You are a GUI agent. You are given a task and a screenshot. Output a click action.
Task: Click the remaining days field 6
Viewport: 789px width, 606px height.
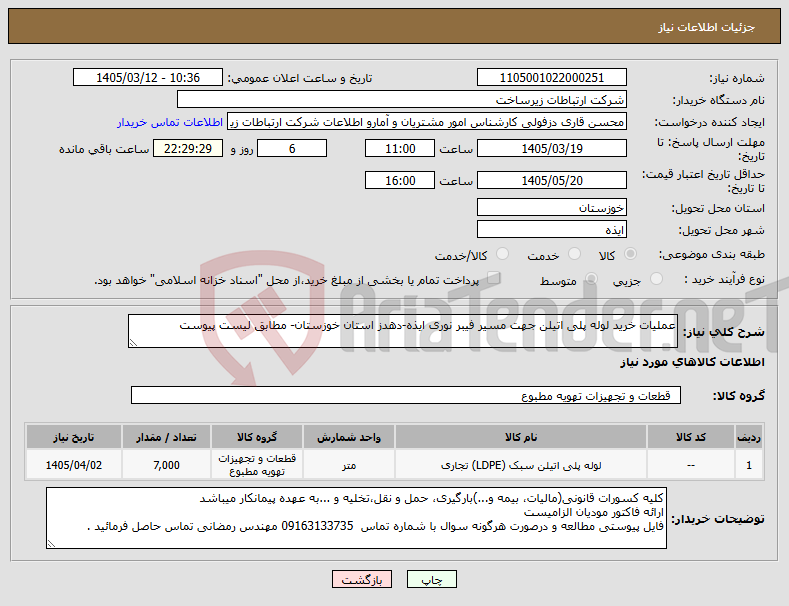click(x=292, y=148)
